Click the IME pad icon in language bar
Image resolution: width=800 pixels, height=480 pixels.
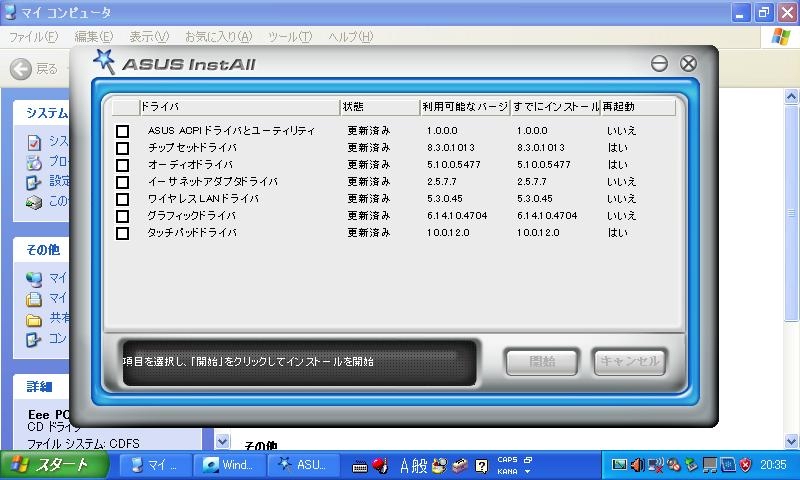click(439, 466)
